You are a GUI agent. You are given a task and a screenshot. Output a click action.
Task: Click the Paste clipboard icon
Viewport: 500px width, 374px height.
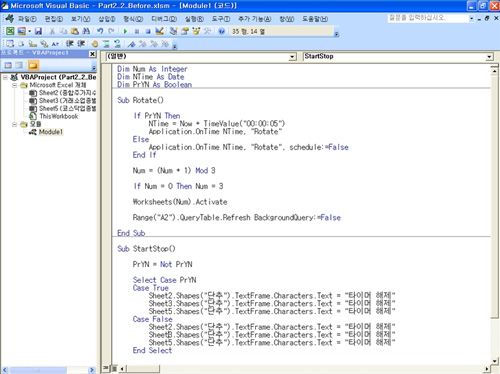pos(75,31)
